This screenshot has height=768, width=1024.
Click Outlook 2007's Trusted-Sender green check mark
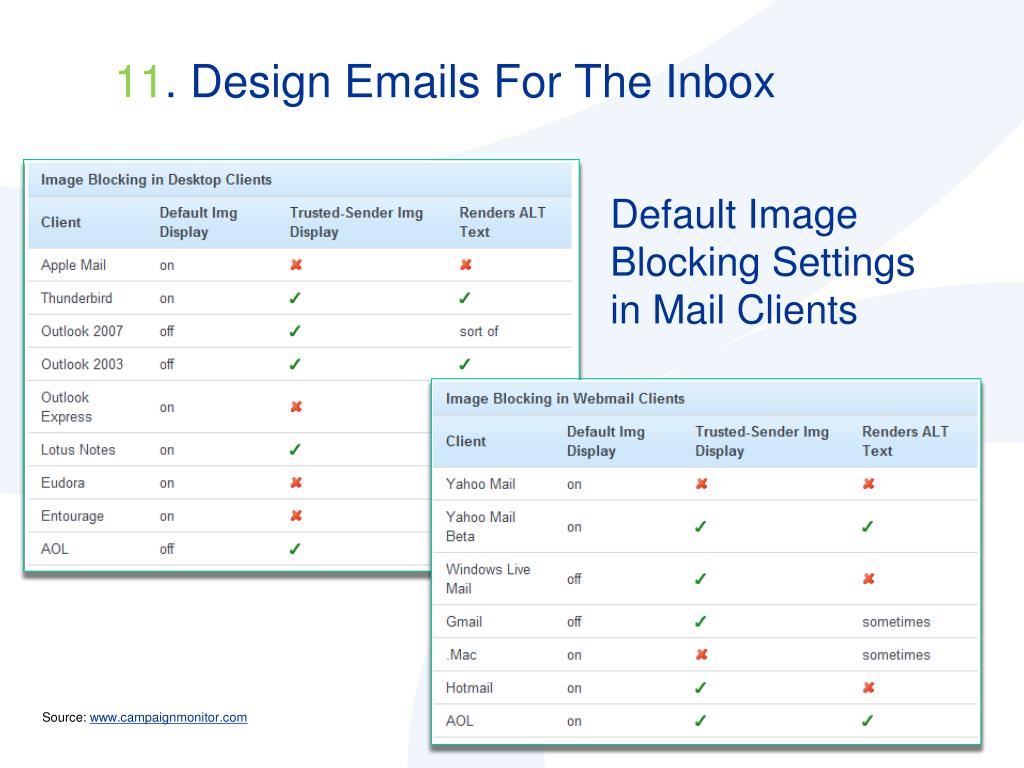click(x=295, y=331)
